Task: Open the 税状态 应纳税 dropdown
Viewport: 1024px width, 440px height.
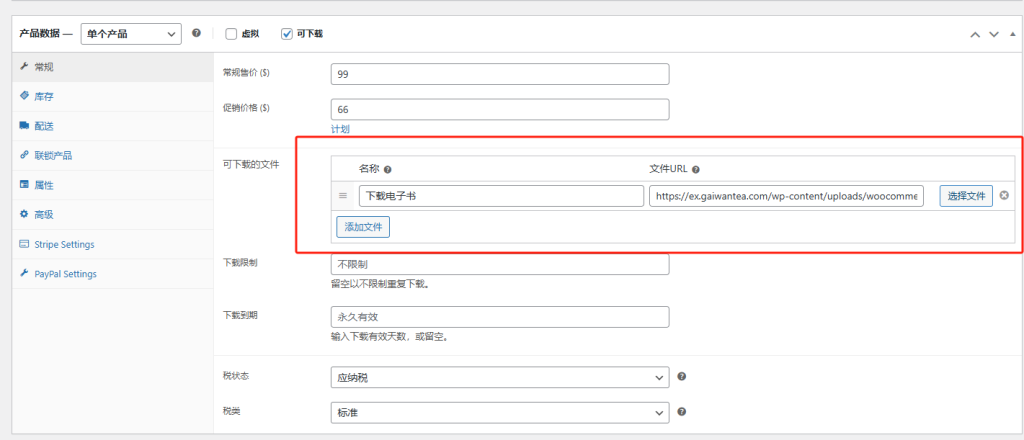Action: [499, 377]
